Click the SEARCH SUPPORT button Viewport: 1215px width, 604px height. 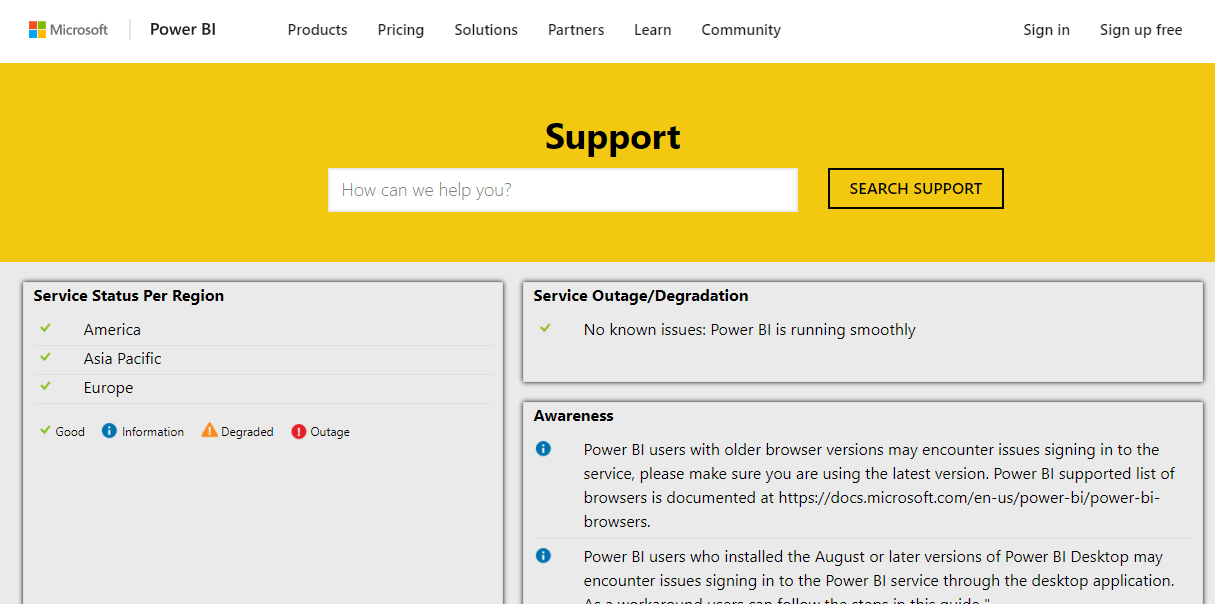(916, 189)
